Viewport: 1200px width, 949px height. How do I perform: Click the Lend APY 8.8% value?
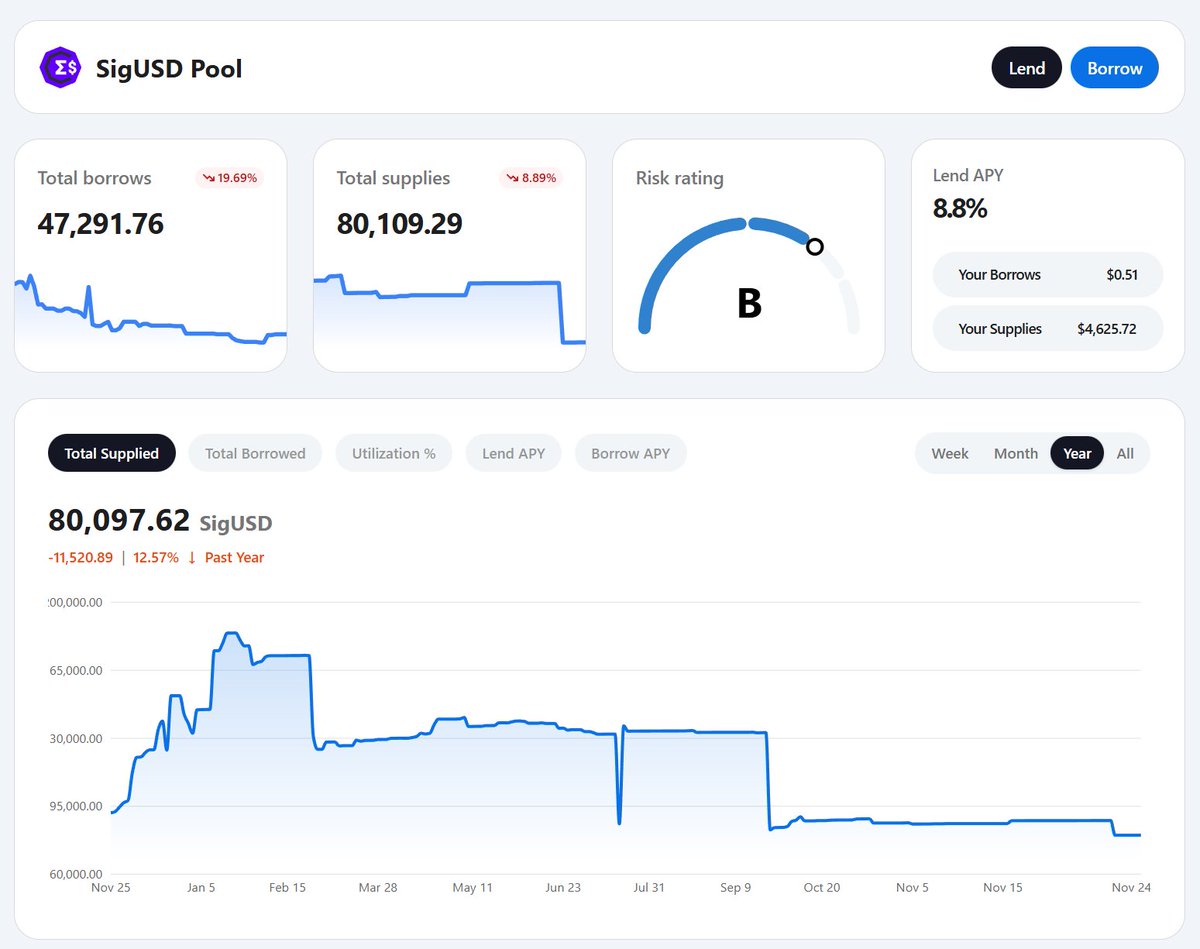point(960,209)
